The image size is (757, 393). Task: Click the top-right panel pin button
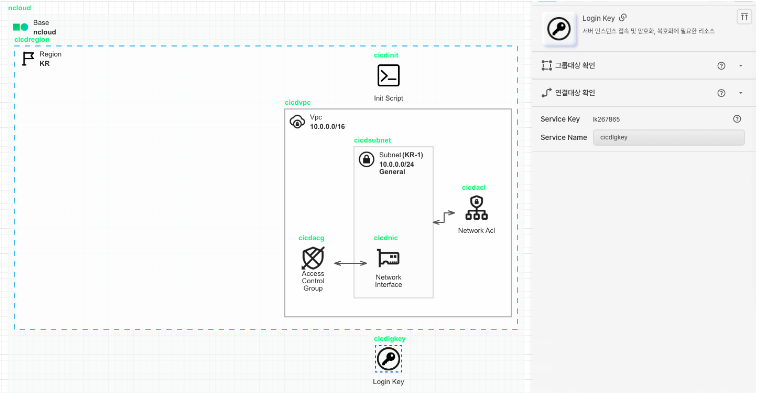744,17
